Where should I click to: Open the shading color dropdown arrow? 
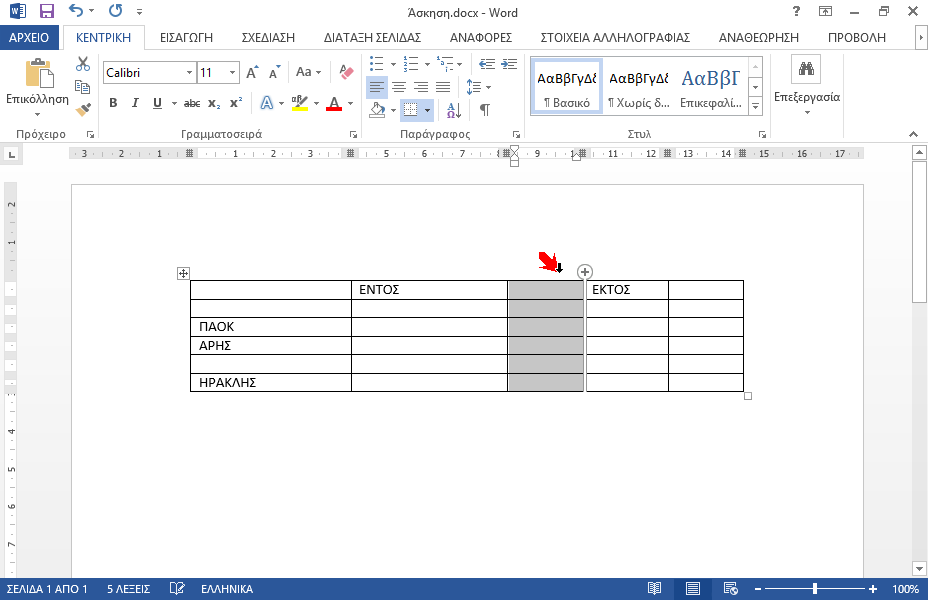(394, 111)
